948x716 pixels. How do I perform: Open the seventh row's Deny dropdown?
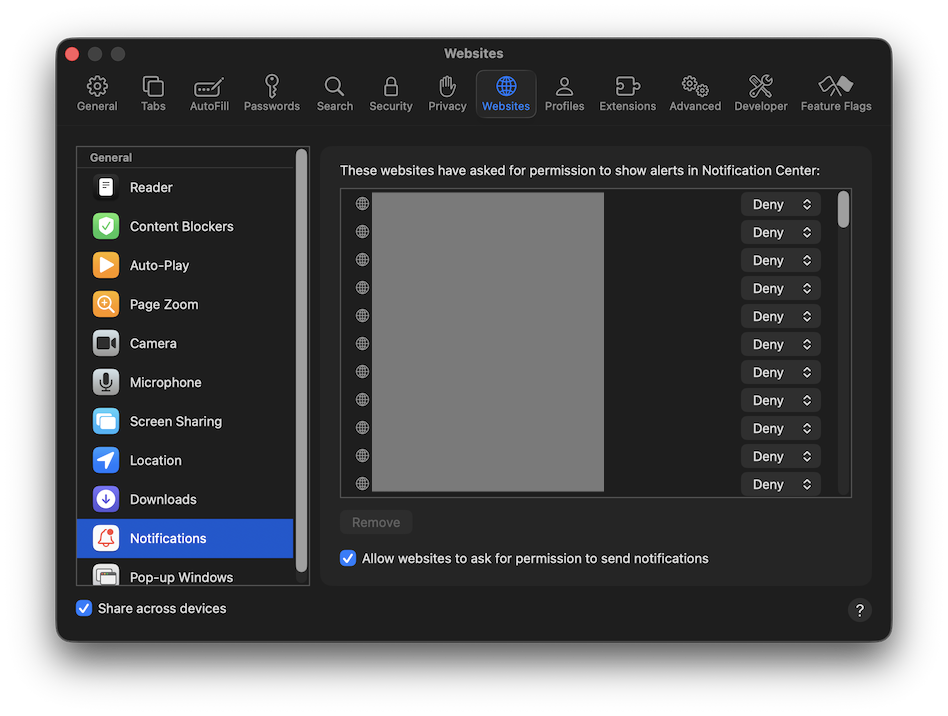tap(781, 373)
